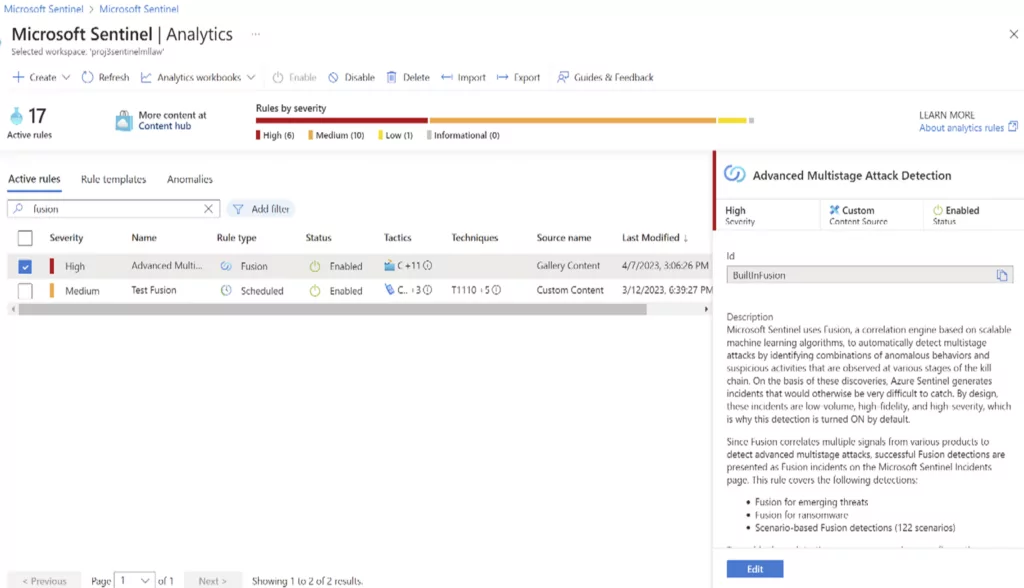The width and height of the screenshot is (1024, 588).
Task: Click the Source name column header
Action: (564, 238)
